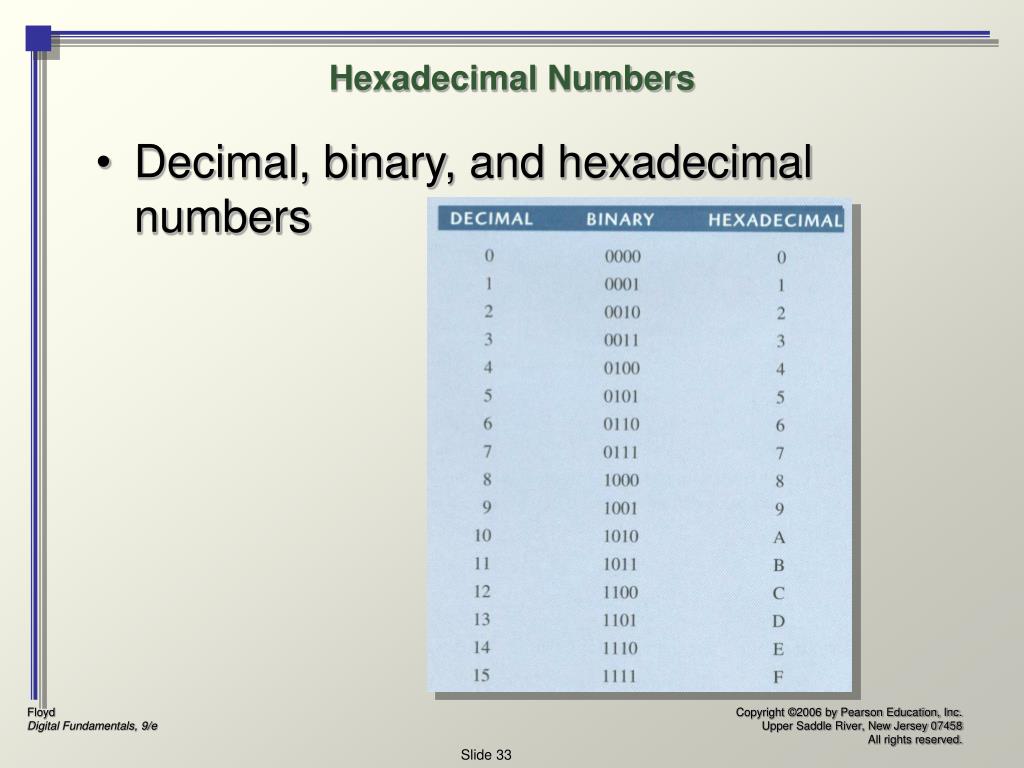Screen dimensions: 1024x768
Task: Click the 'Floyd' author footer text
Action: pyautogui.click(x=41, y=712)
